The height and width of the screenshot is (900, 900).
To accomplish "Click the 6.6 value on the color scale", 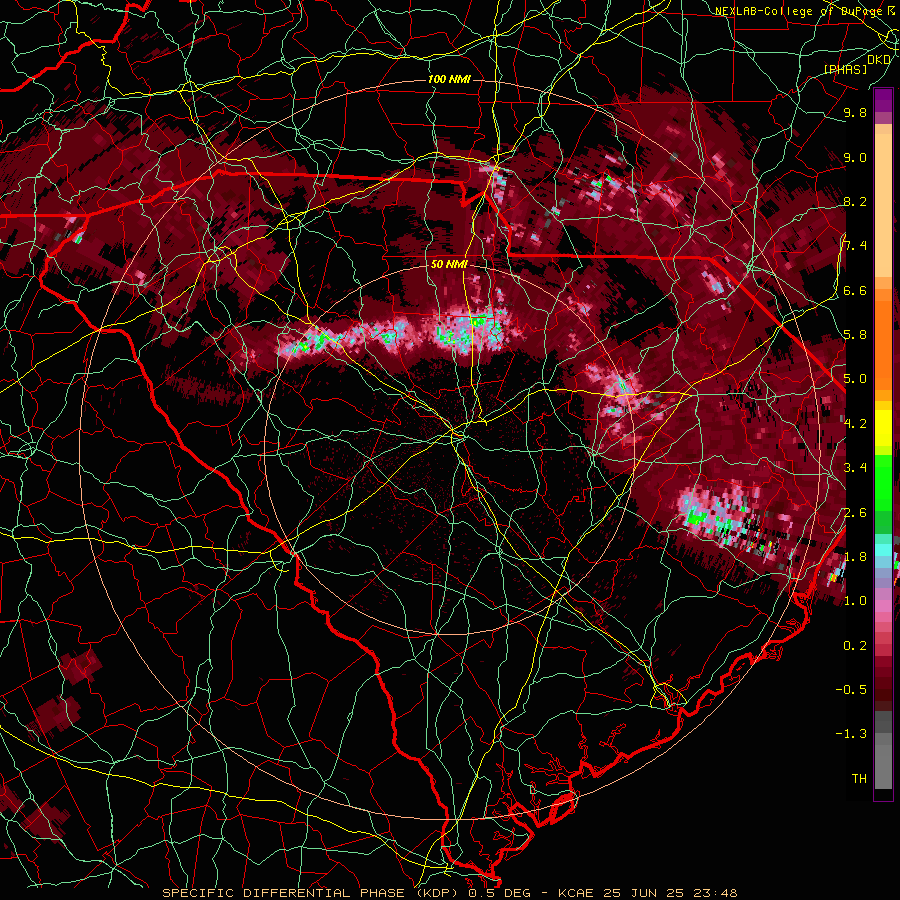I will (855, 290).
